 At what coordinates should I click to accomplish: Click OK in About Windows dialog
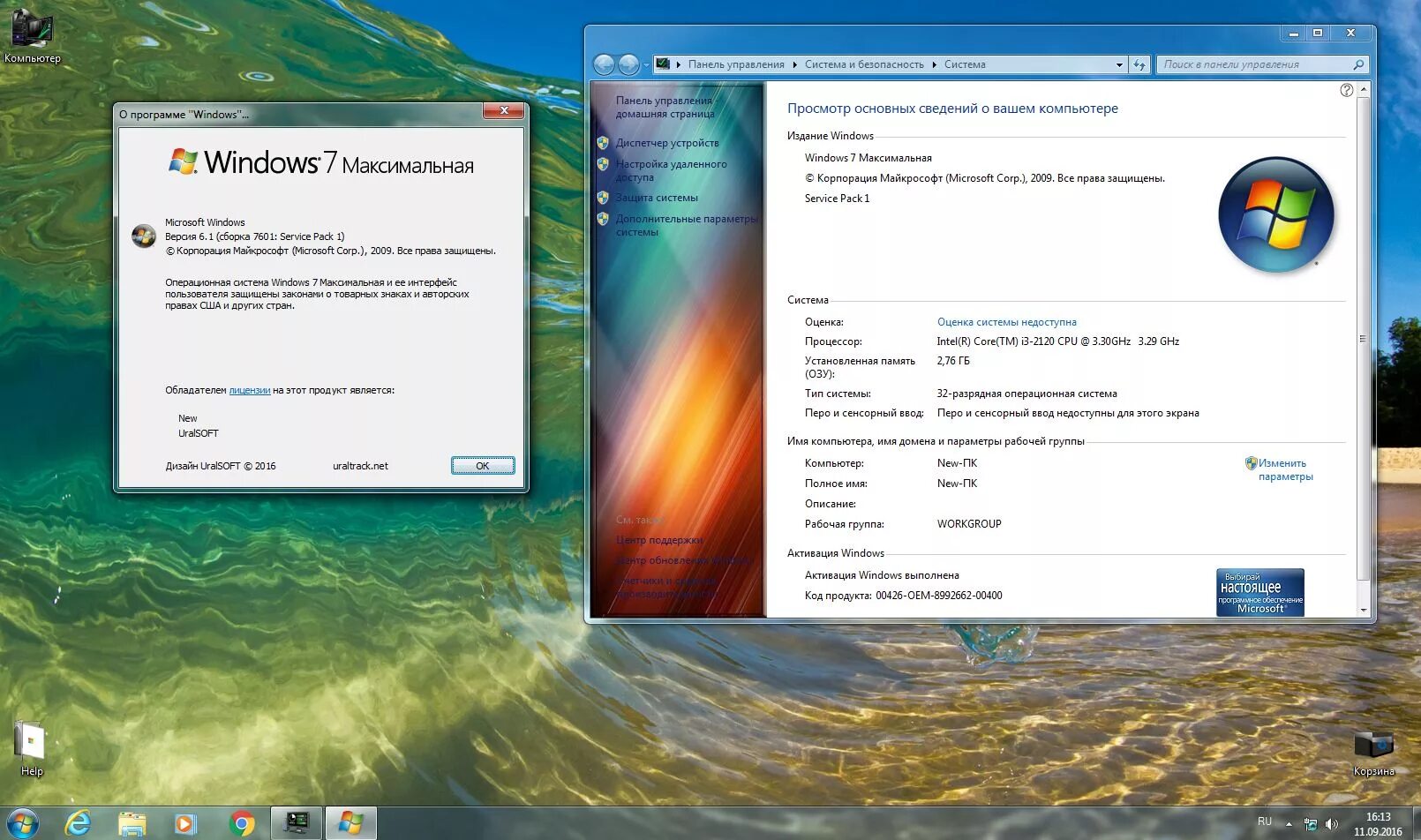click(483, 466)
